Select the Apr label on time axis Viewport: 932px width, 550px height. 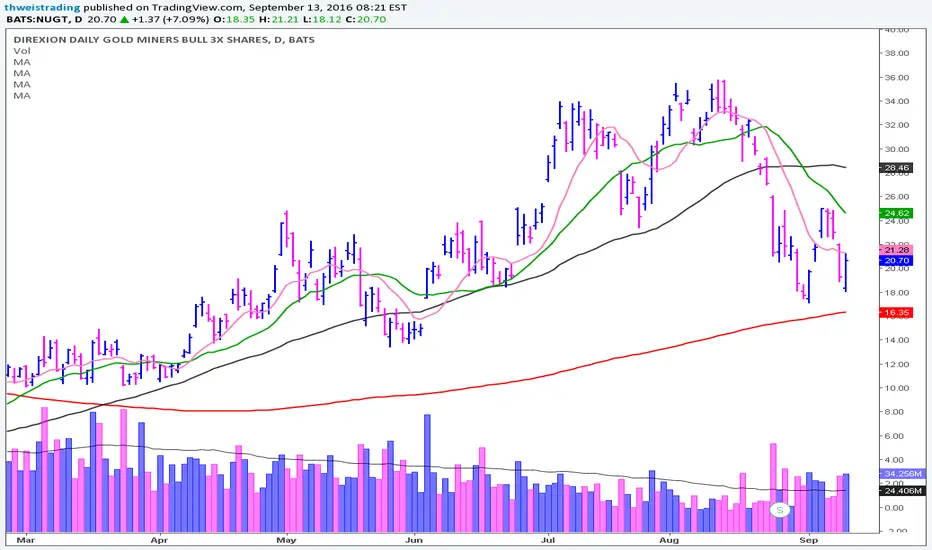[x=159, y=540]
